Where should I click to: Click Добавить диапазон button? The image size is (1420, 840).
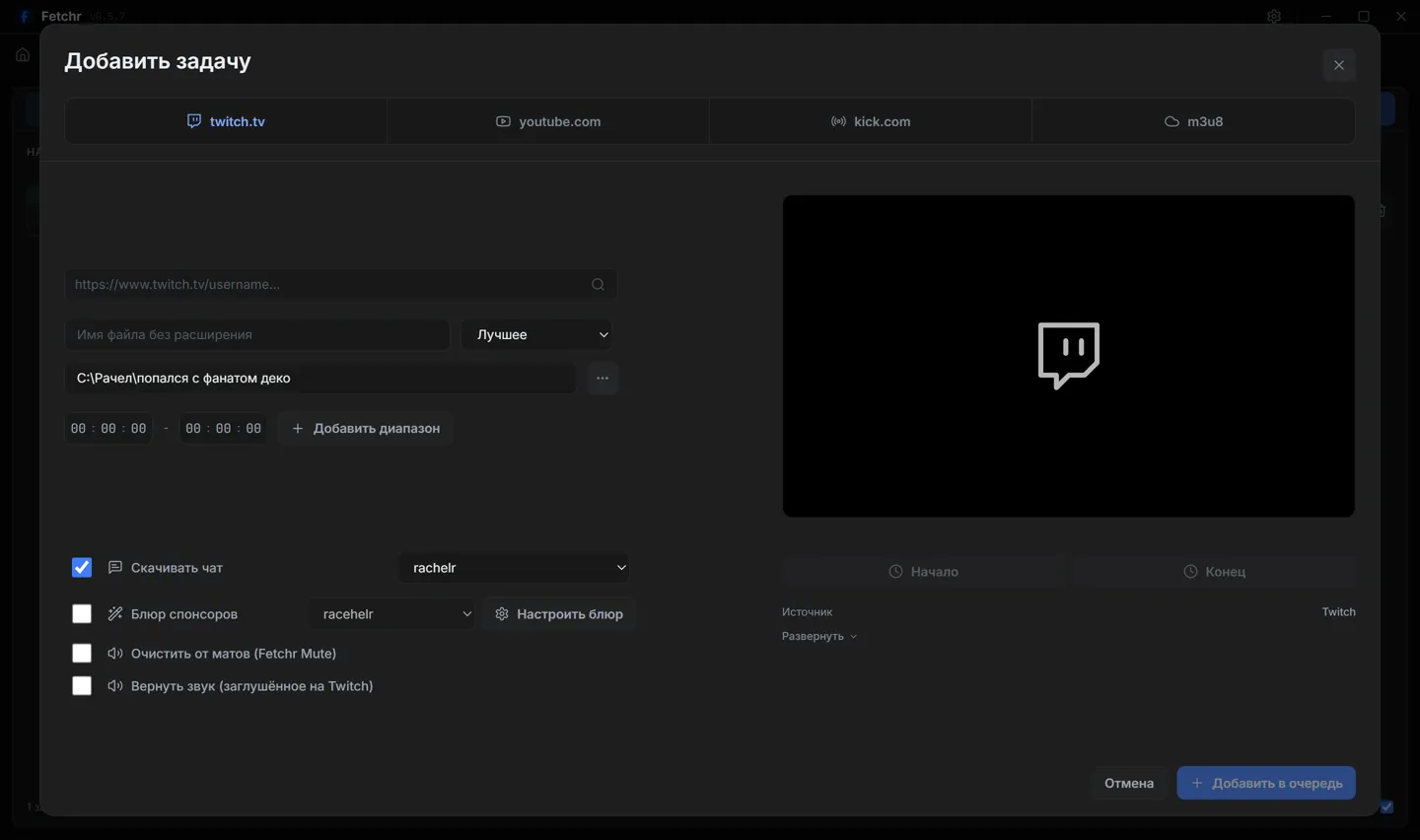(x=366, y=428)
